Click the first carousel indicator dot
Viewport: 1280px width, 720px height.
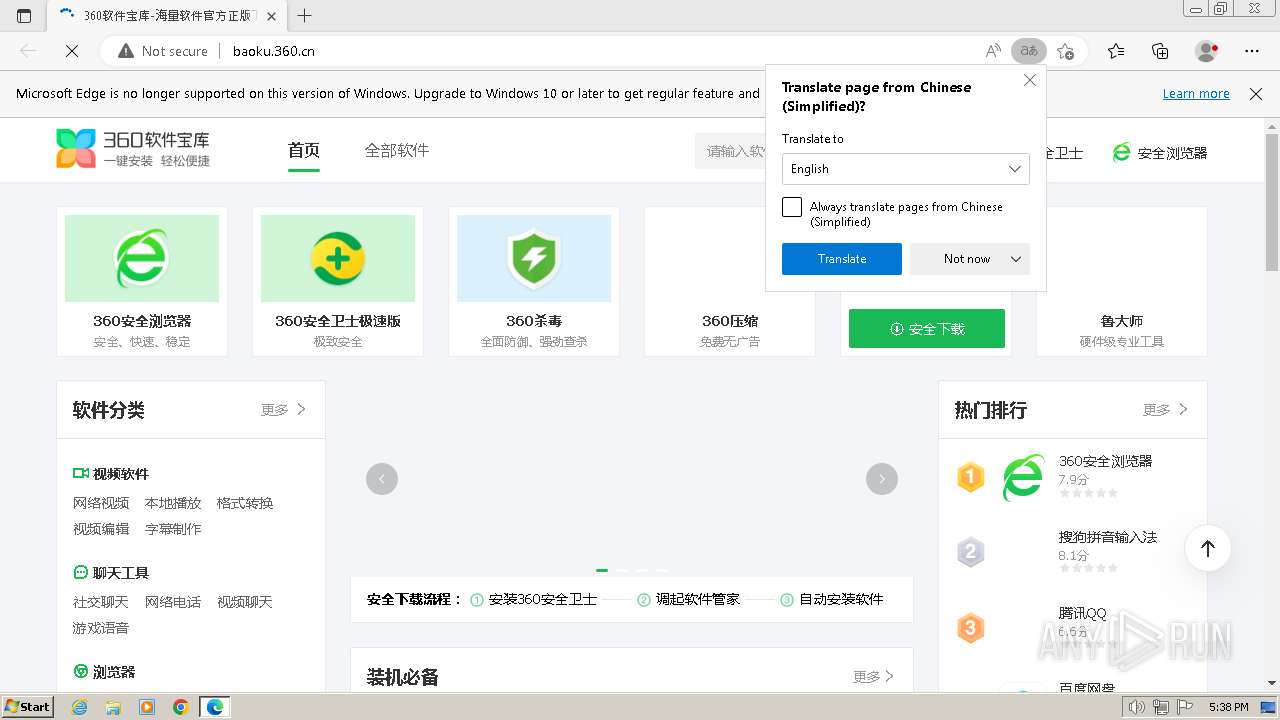point(602,570)
